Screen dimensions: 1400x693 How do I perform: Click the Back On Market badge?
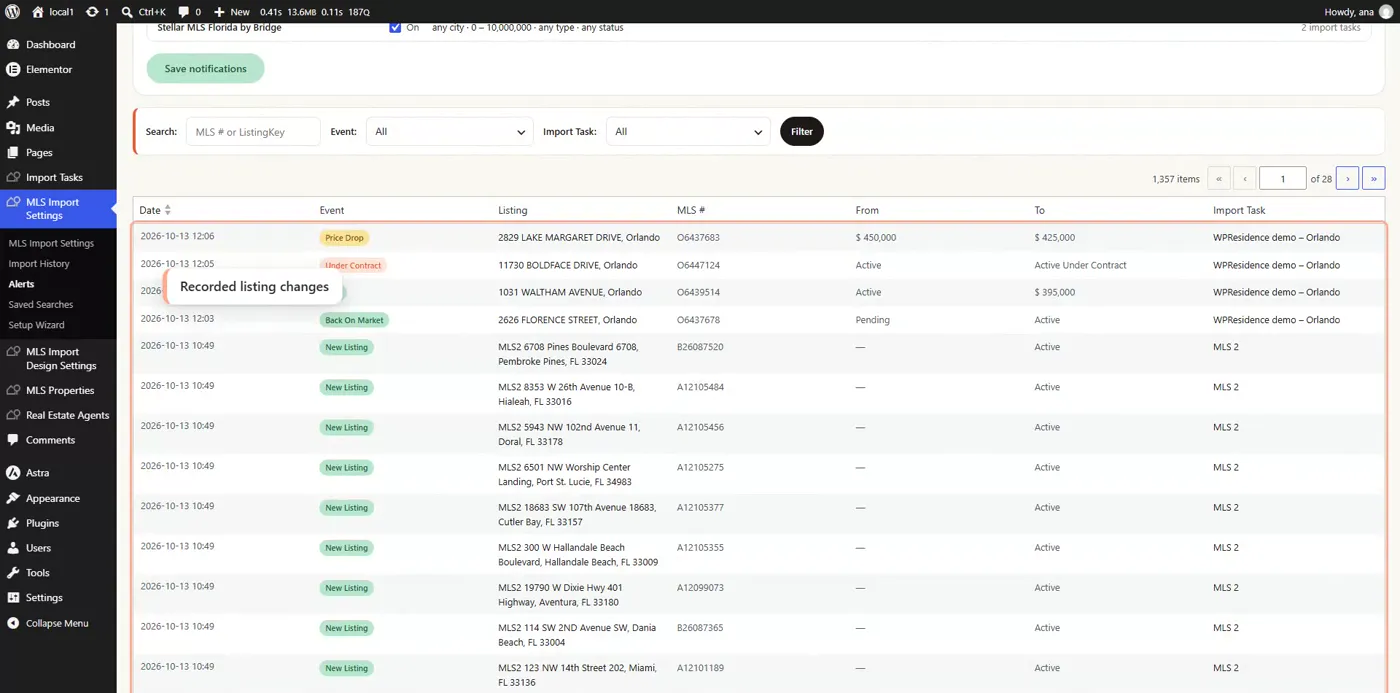(x=354, y=320)
